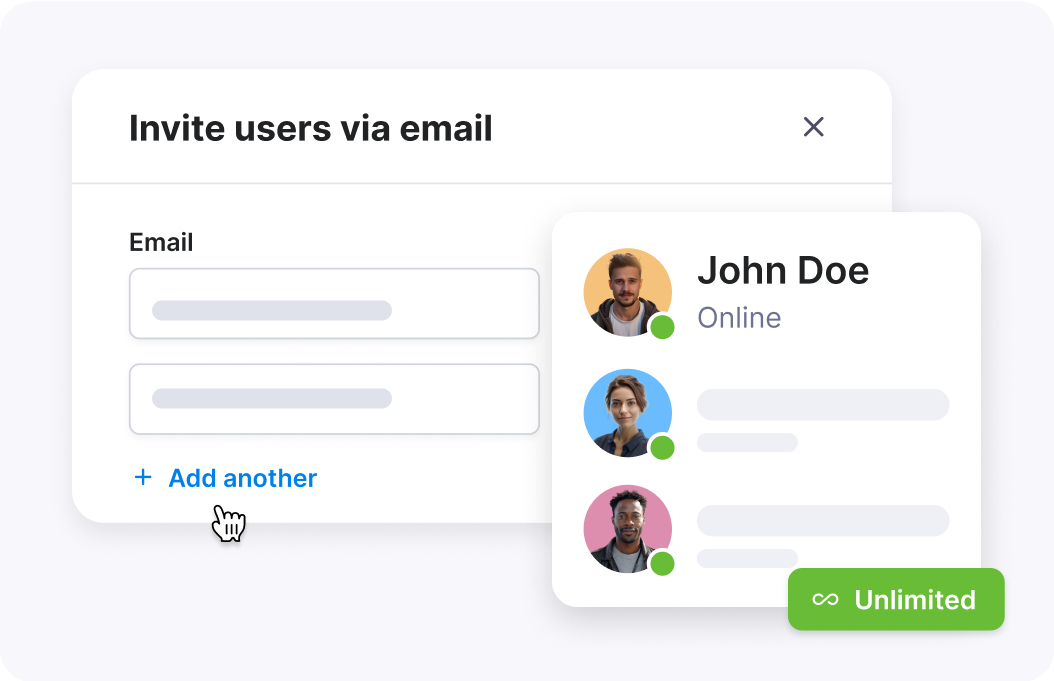Click the second user's name placeholder bar
The image size is (1054, 681).
[x=822, y=405]
